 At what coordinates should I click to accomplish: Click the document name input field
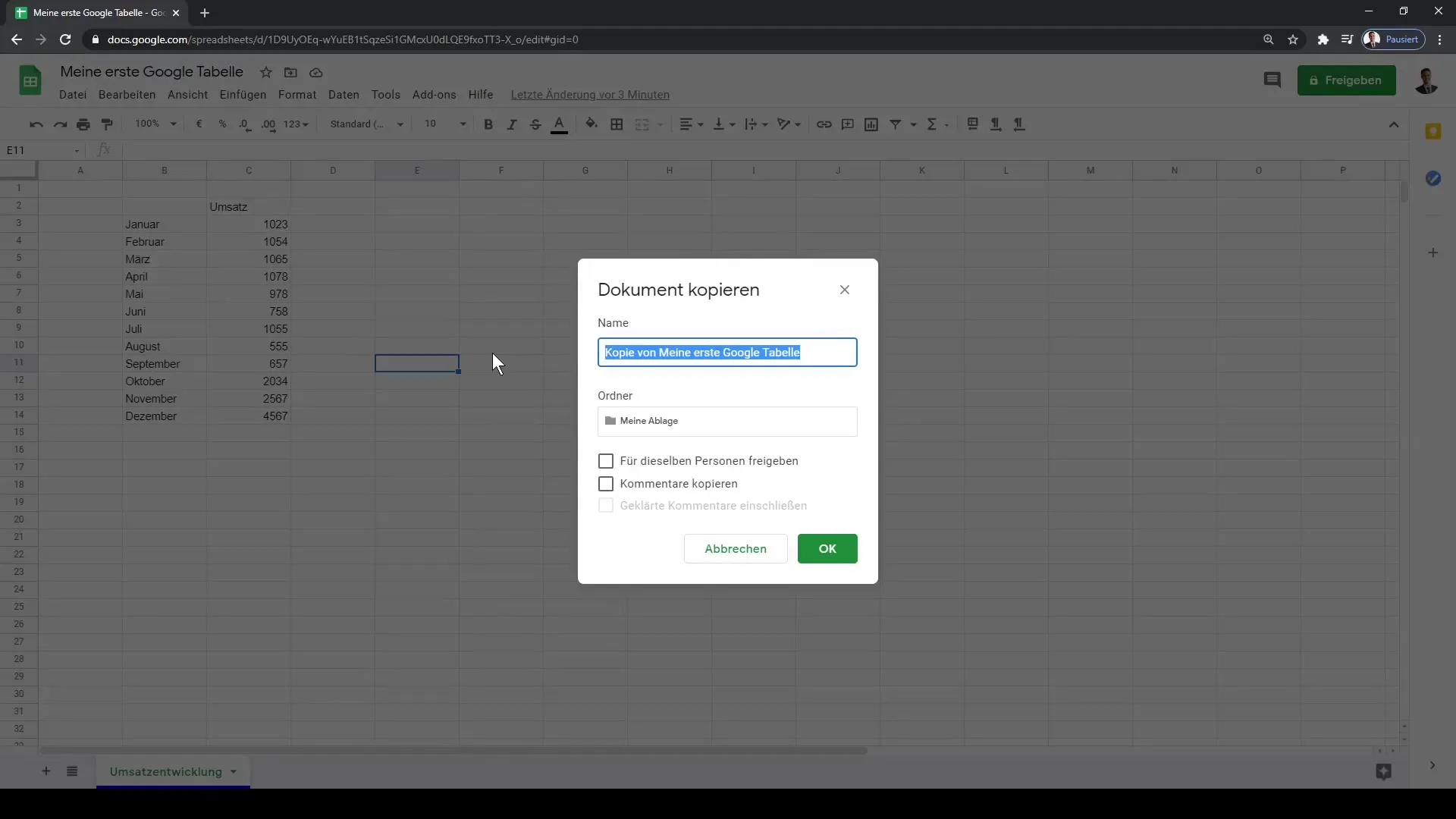click(727, 352)
